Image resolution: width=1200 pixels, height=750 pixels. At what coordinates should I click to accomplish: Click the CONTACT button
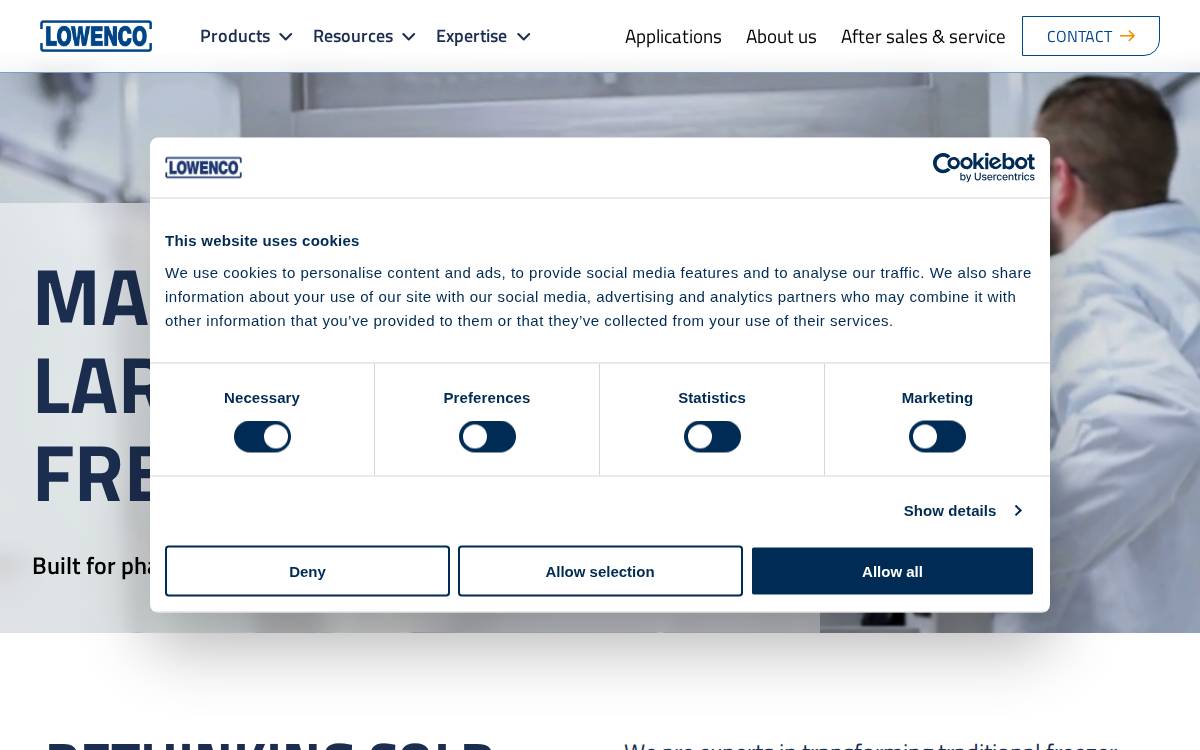tap(1090, 36)
